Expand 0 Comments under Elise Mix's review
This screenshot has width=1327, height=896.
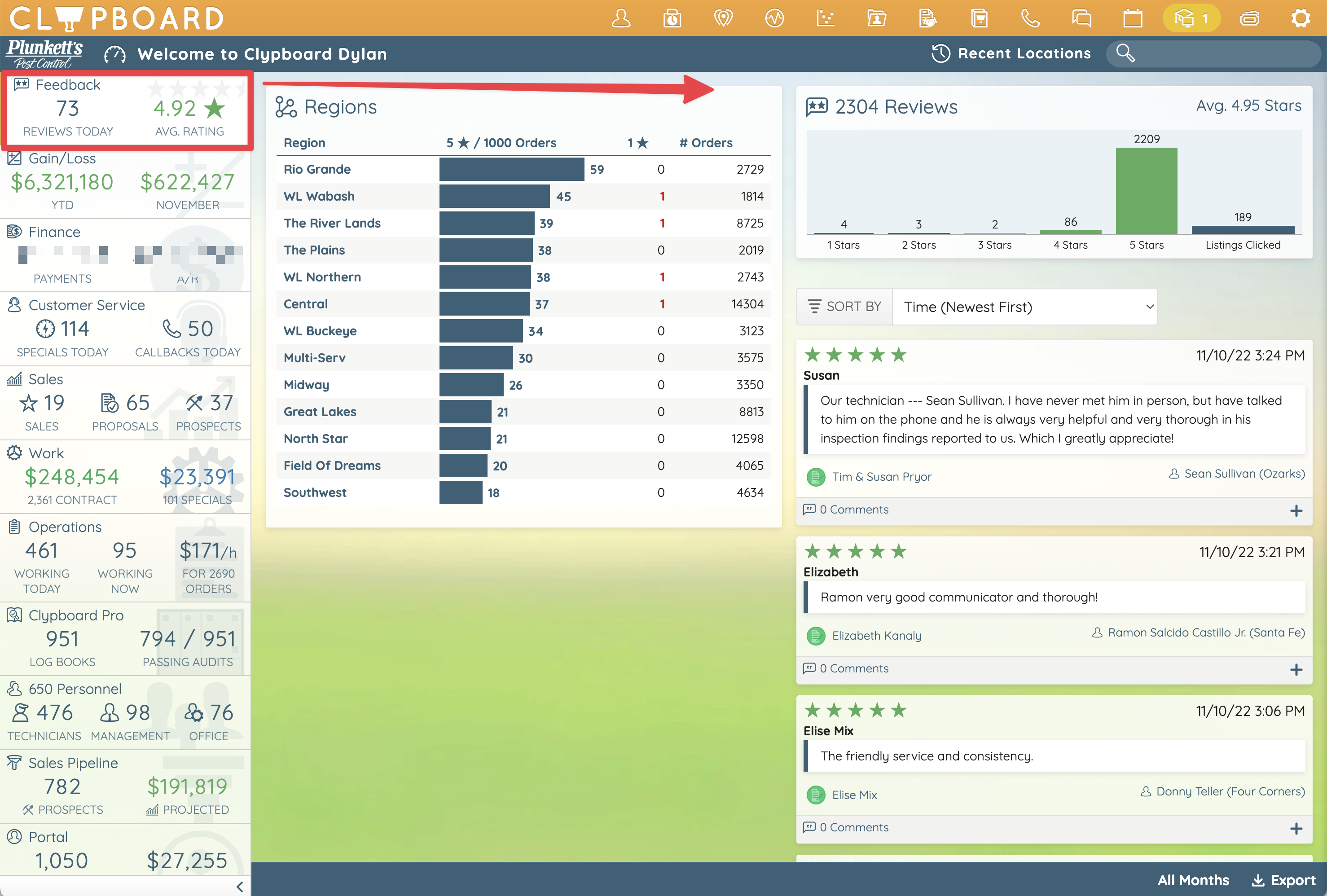(x=846, y=827)
